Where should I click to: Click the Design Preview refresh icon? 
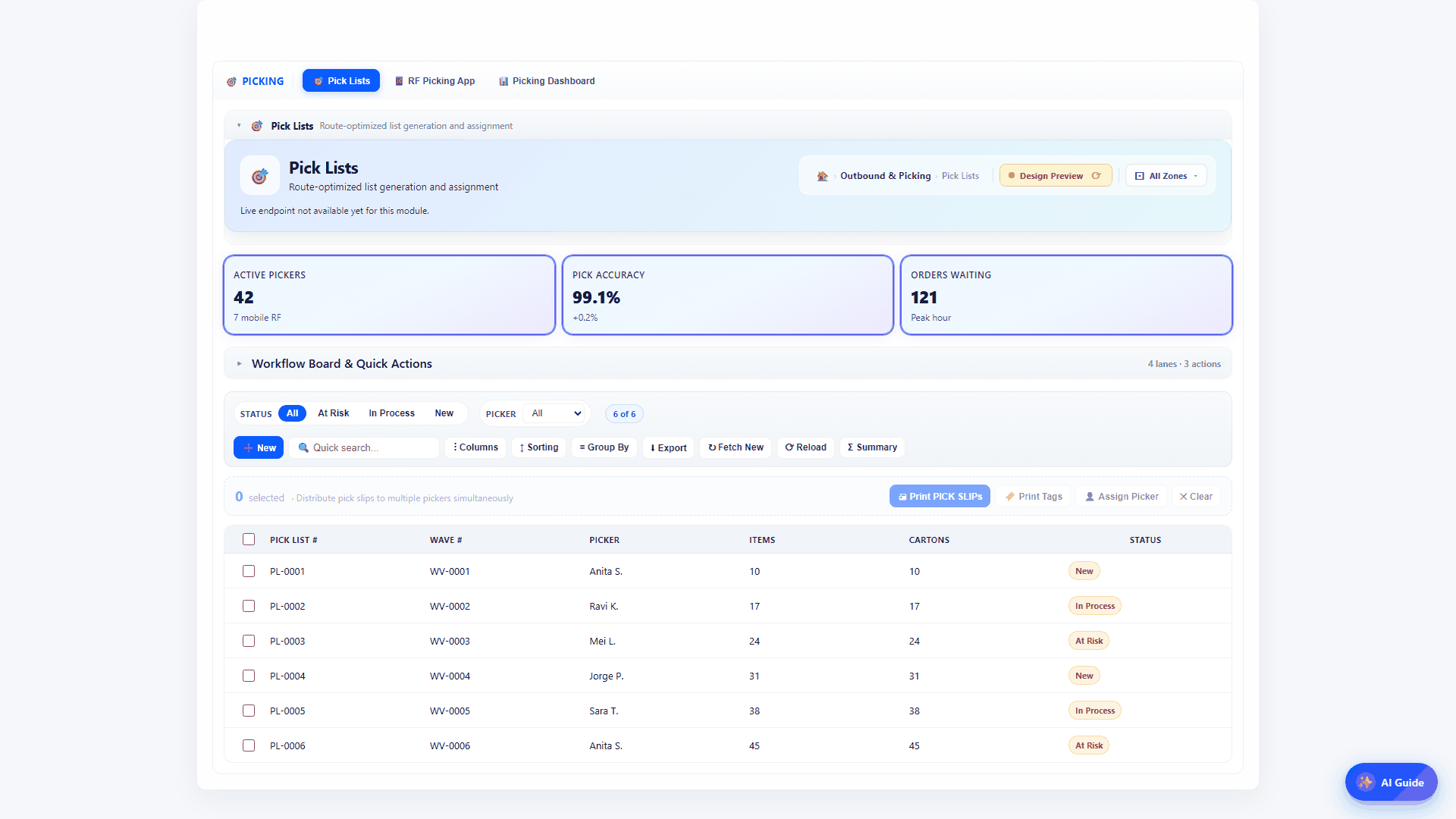1096,176
